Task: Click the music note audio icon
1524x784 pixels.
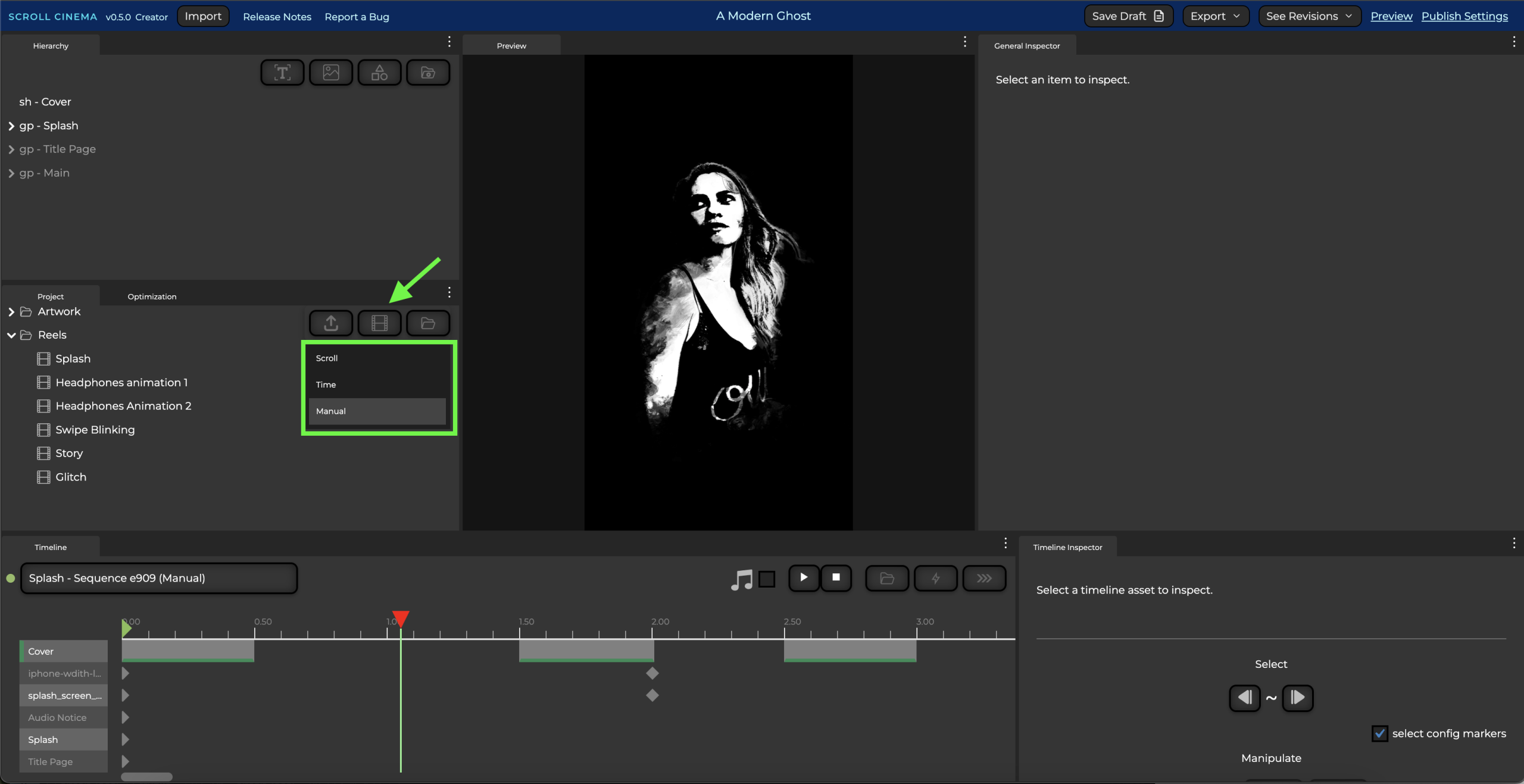Action: click(741, 579)
